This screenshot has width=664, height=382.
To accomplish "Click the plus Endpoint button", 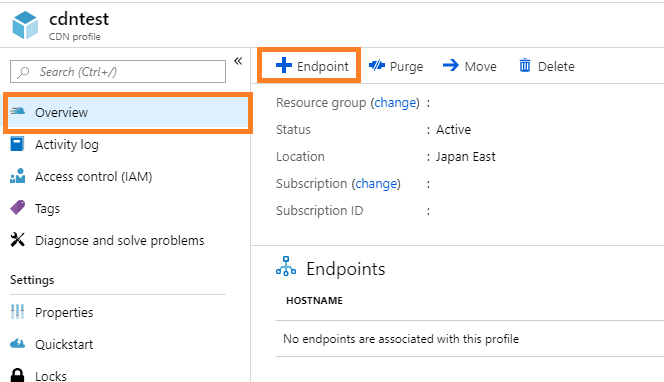I will point(310,66).
